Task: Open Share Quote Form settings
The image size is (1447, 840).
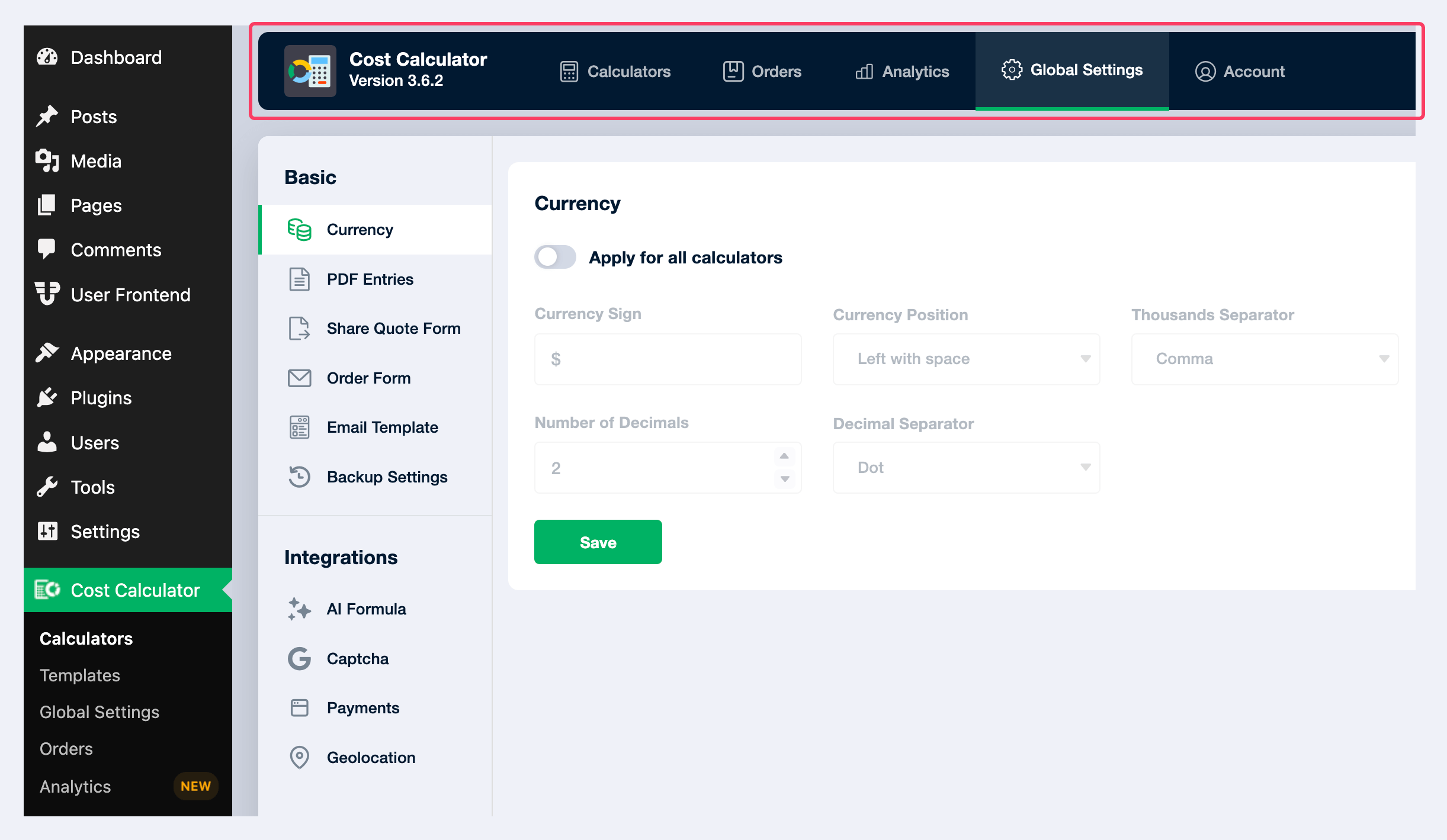Action: [376, 329]
